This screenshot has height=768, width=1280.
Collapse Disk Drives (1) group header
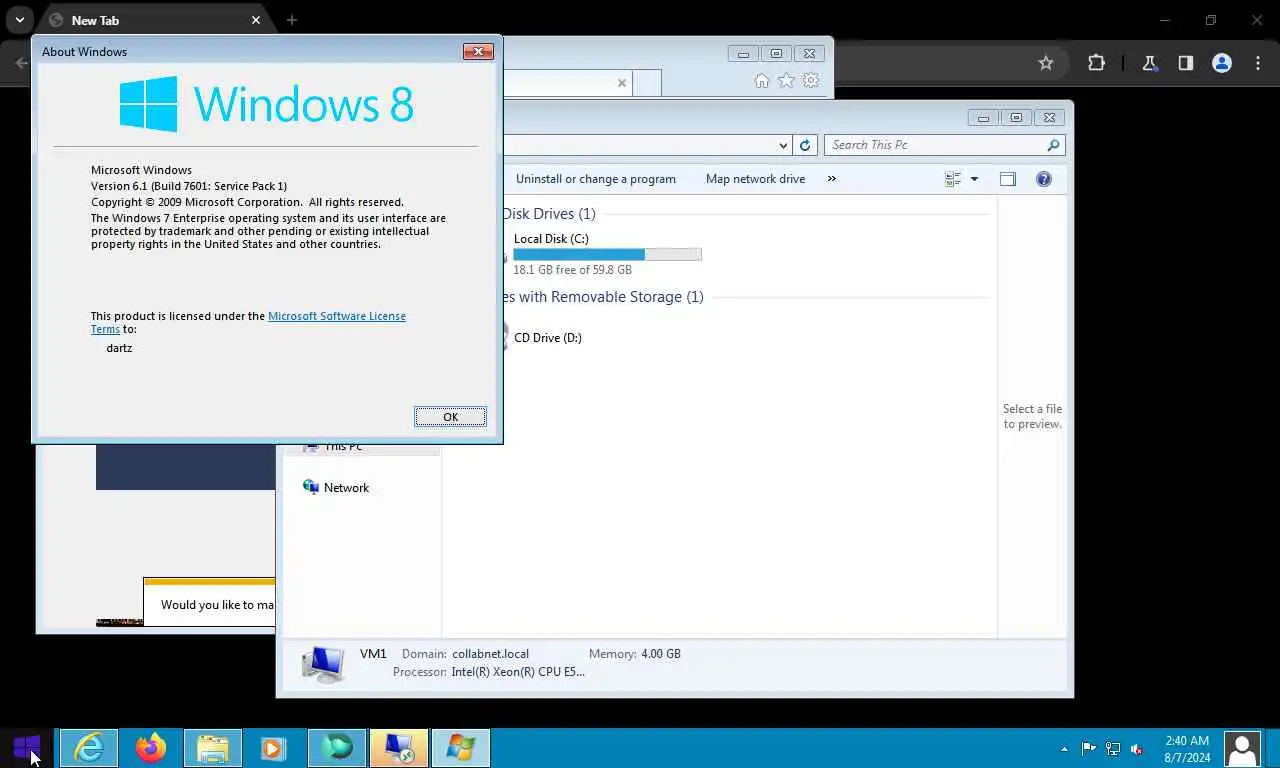548,214
